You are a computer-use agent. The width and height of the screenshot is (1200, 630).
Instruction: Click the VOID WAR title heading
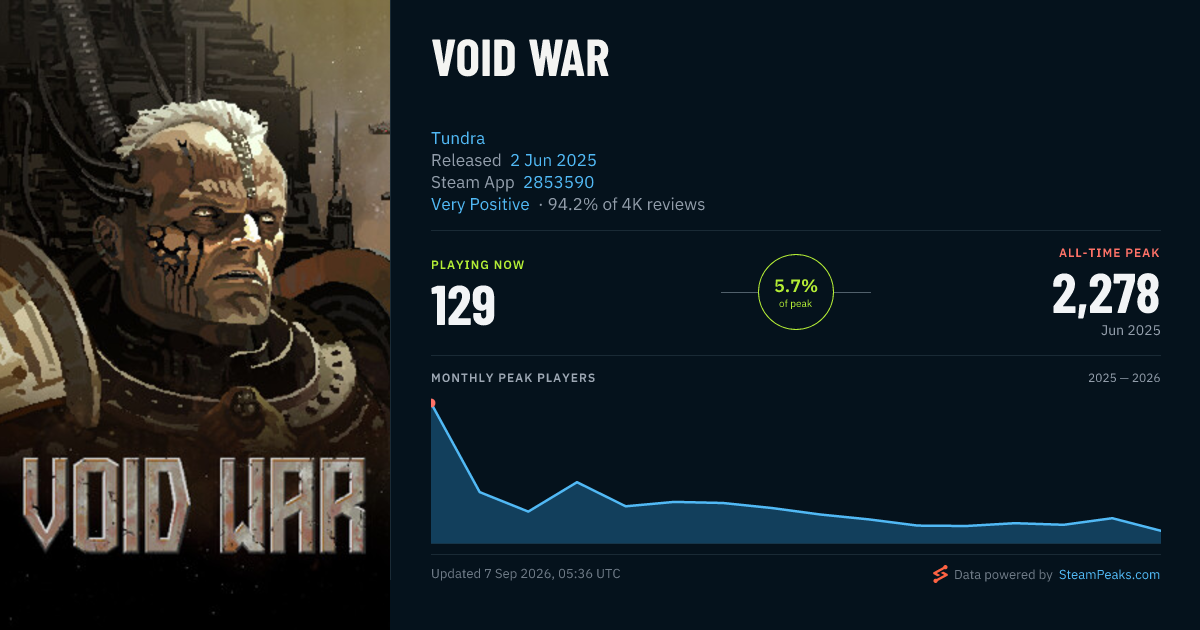[520, 59]
